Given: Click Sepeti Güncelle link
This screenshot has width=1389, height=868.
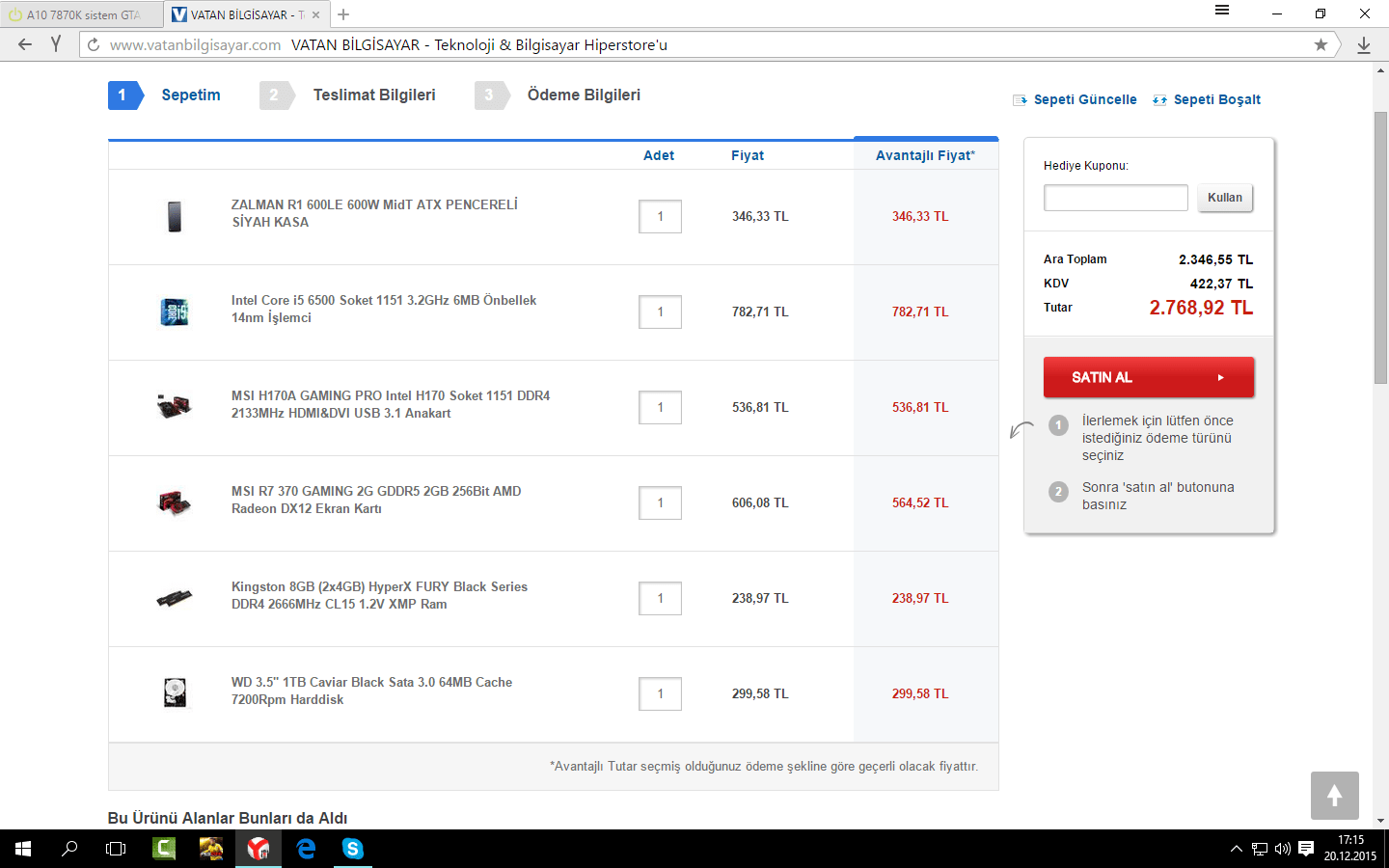Looking at the screenshot, I should click(x=1085, y=99).
